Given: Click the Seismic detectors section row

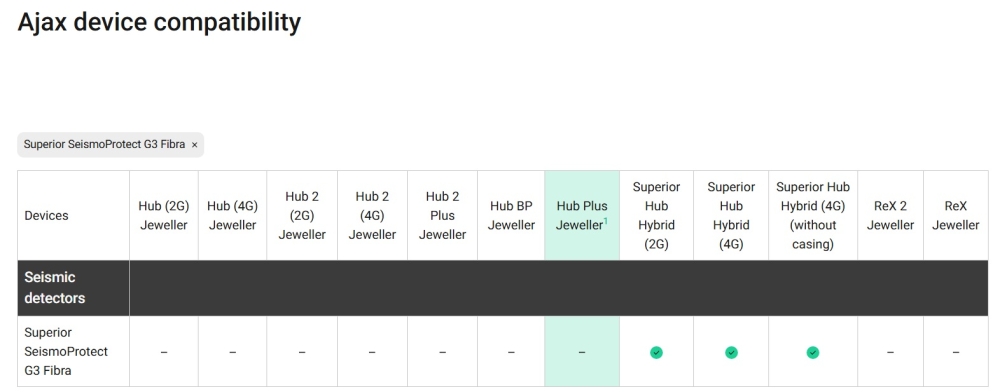Looking at the screenshot, I should (502, 287).
